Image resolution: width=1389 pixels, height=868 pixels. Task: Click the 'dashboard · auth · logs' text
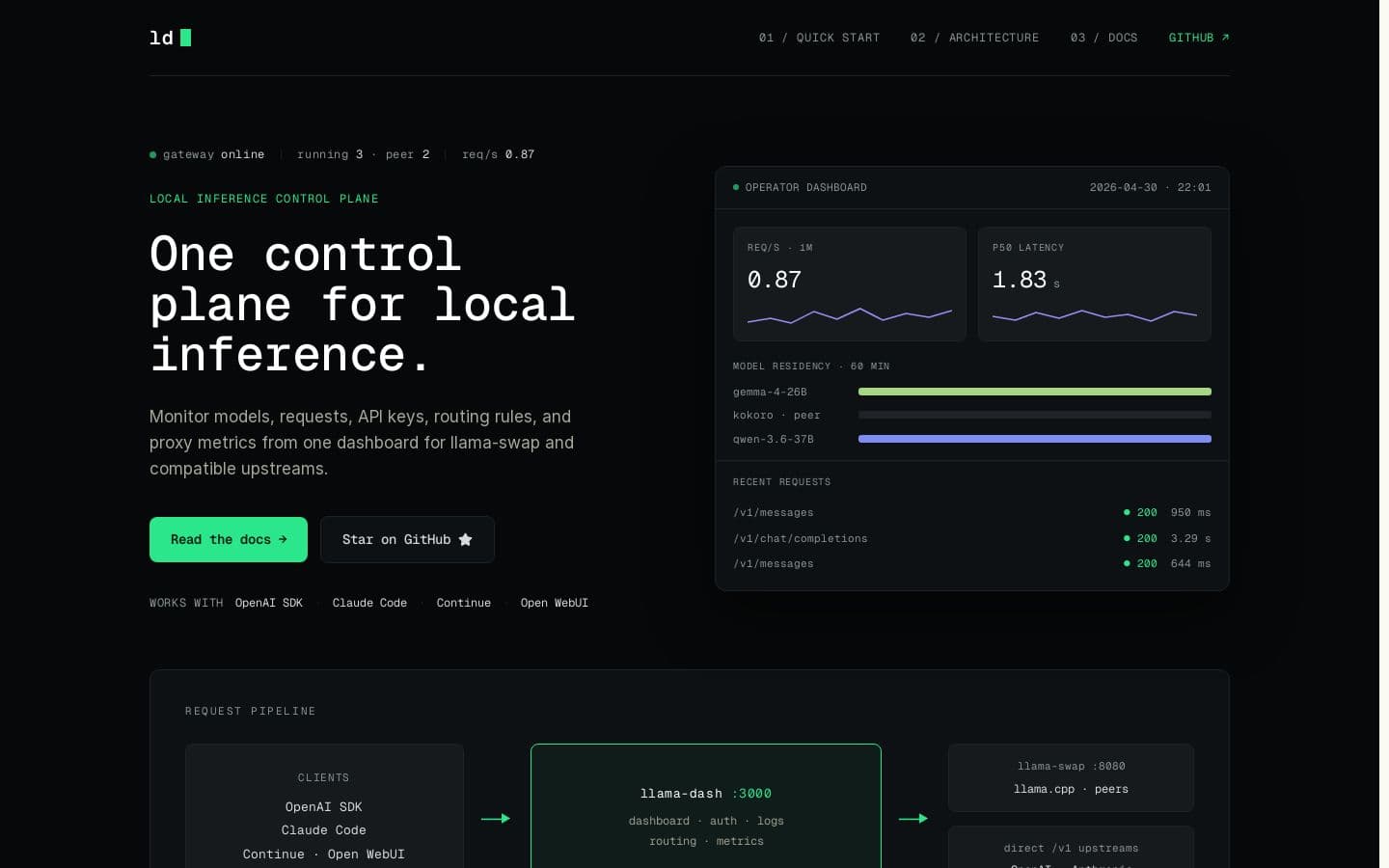tap(706, 821)
